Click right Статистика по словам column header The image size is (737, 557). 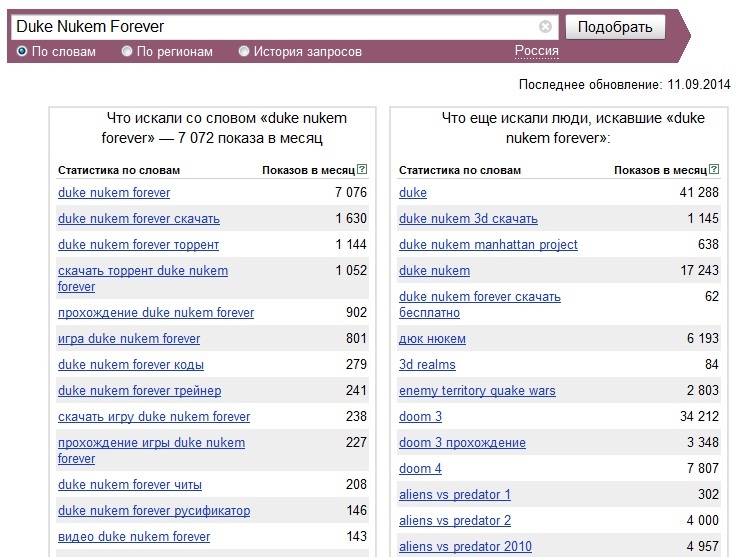[460, 170]
